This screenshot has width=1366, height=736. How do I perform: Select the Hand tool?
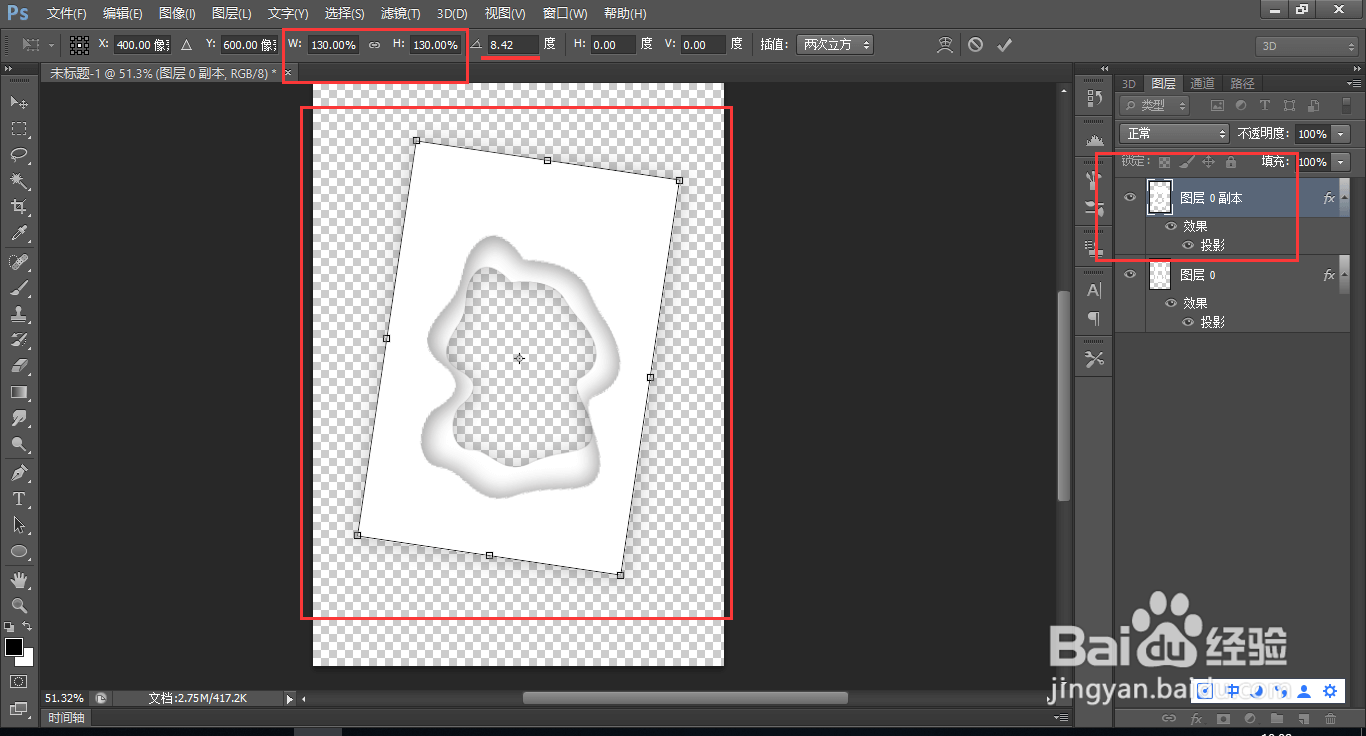tap(19, 580)
